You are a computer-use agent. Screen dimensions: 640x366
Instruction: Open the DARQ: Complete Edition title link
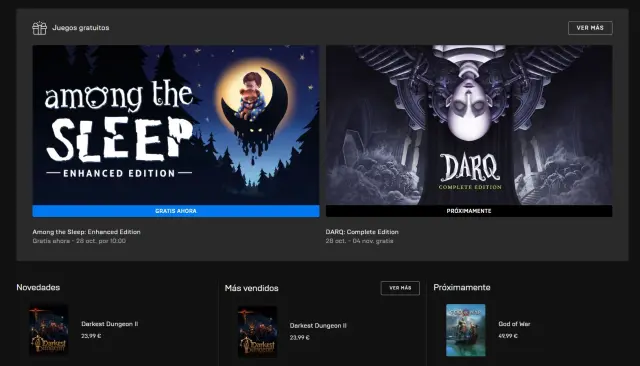362,232
